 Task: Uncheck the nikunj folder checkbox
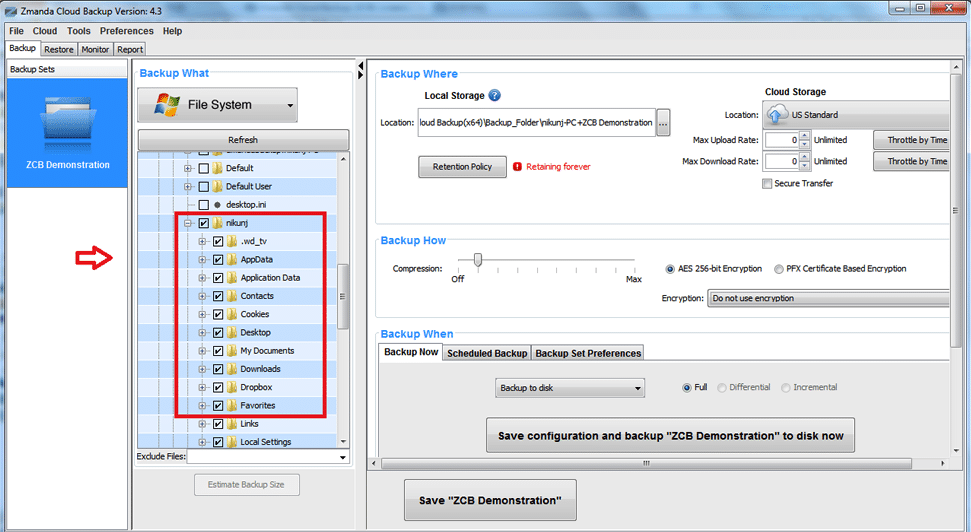click(203, 223)
